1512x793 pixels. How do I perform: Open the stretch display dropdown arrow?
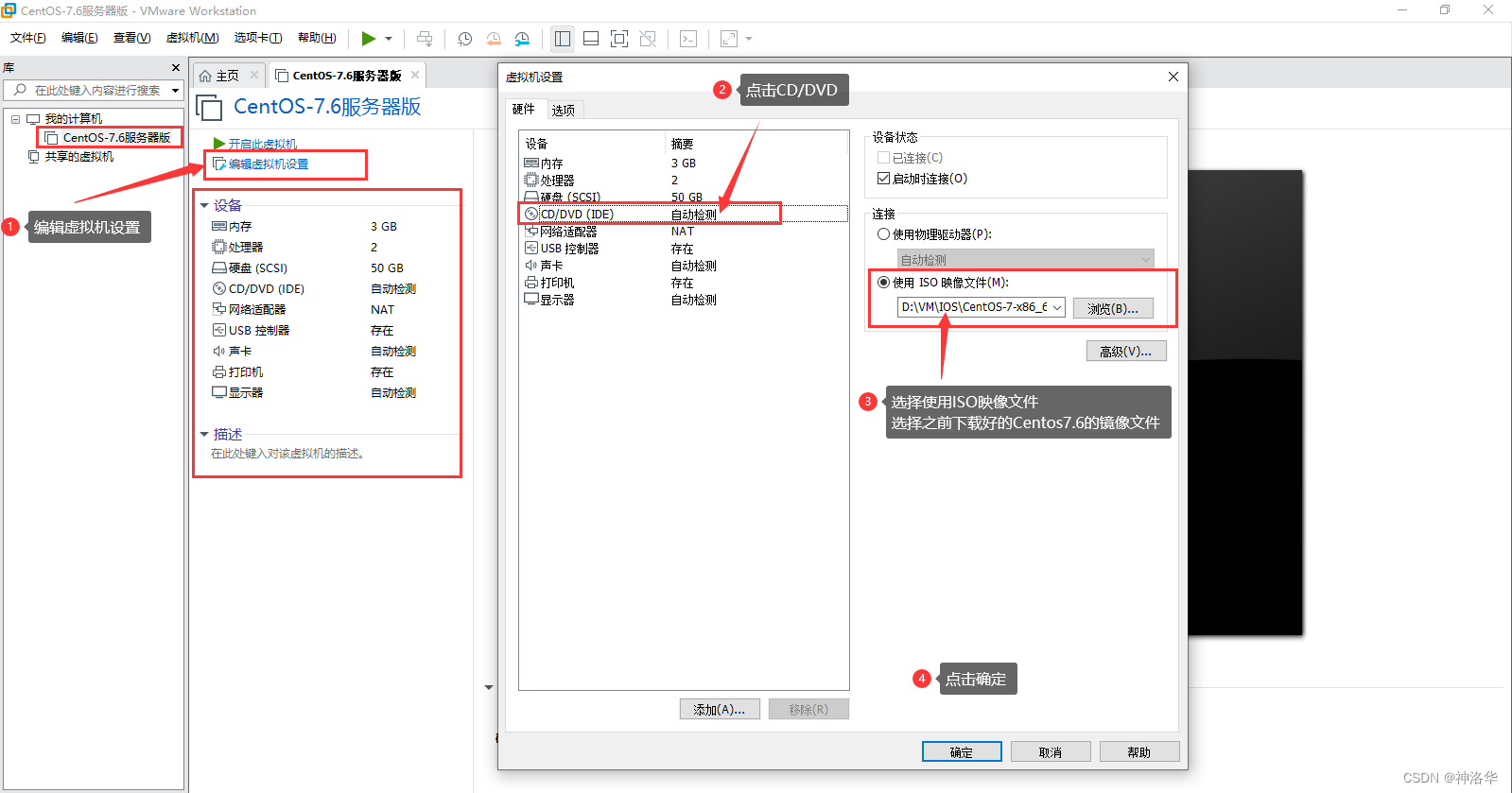[749, 39]
